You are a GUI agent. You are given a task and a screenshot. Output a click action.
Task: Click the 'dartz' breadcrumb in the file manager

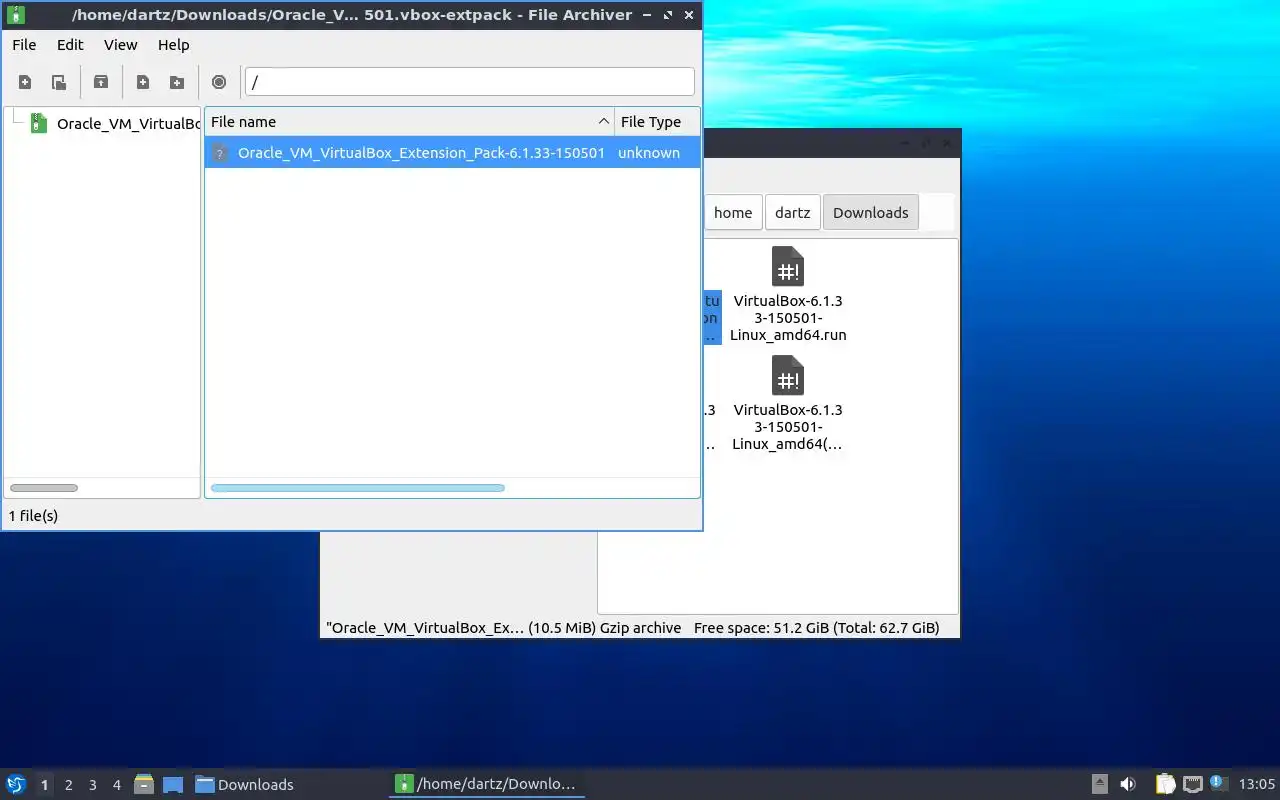792,212
